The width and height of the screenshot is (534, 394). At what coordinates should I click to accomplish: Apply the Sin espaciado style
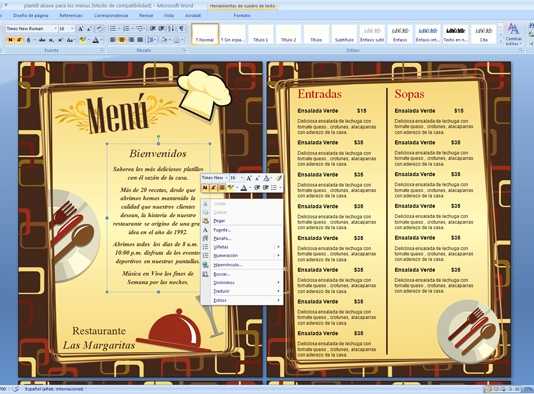233,33
